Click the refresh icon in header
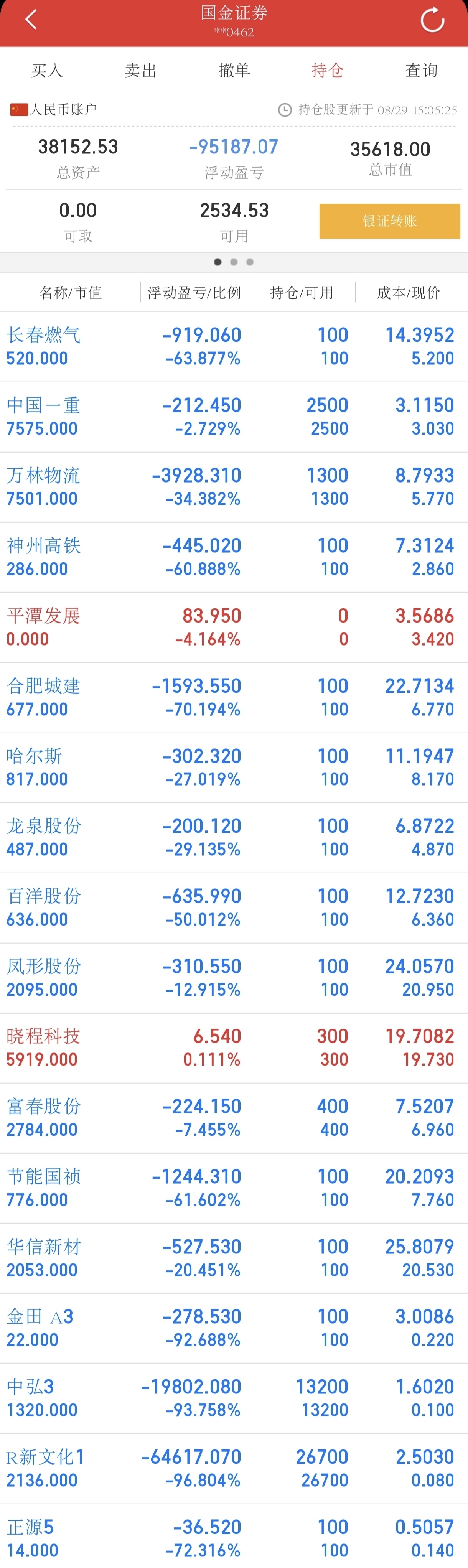Viewport: 468px width, 1568px height. [x=432, y=20]
